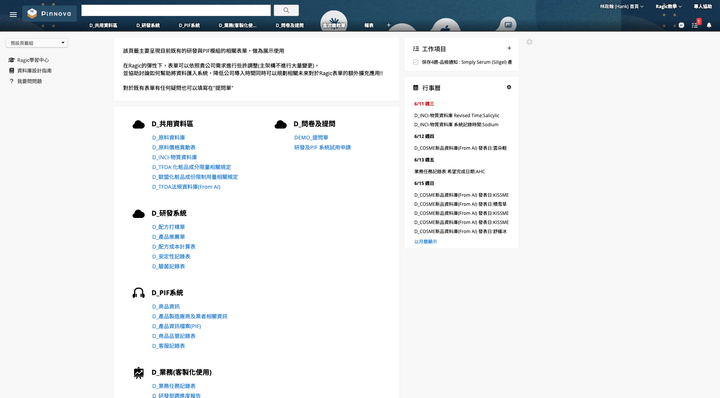The width and height of the screenshot is (720, 398).
Task: Click the calendar icon beside 行事曆
Action: point(416,88)
